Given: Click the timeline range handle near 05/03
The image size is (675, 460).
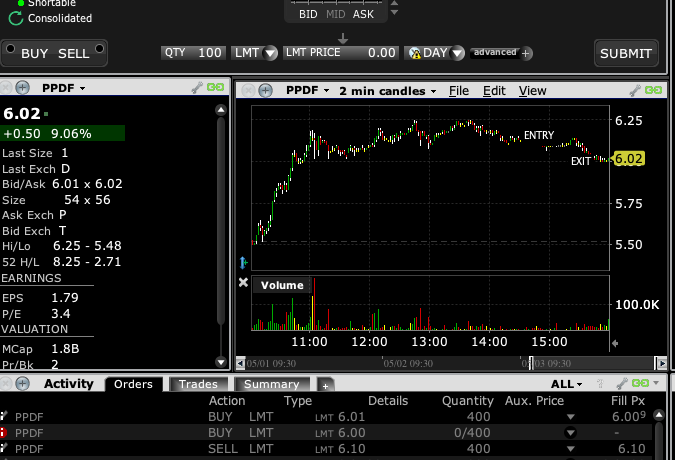Looking at the screenshot, I should coord(531,363).
